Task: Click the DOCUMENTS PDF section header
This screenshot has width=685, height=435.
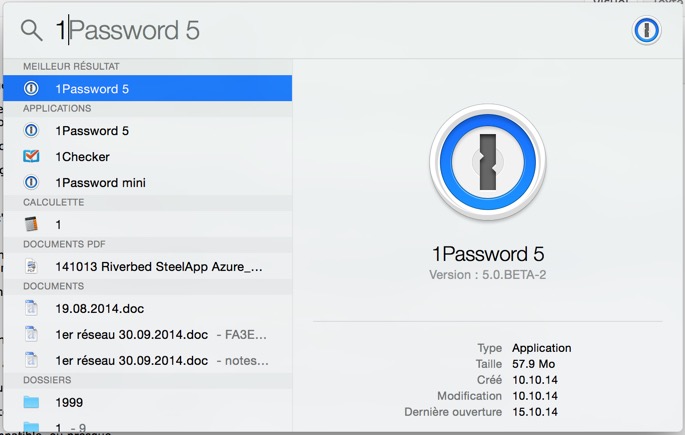Action: click(x=64, y=244)
